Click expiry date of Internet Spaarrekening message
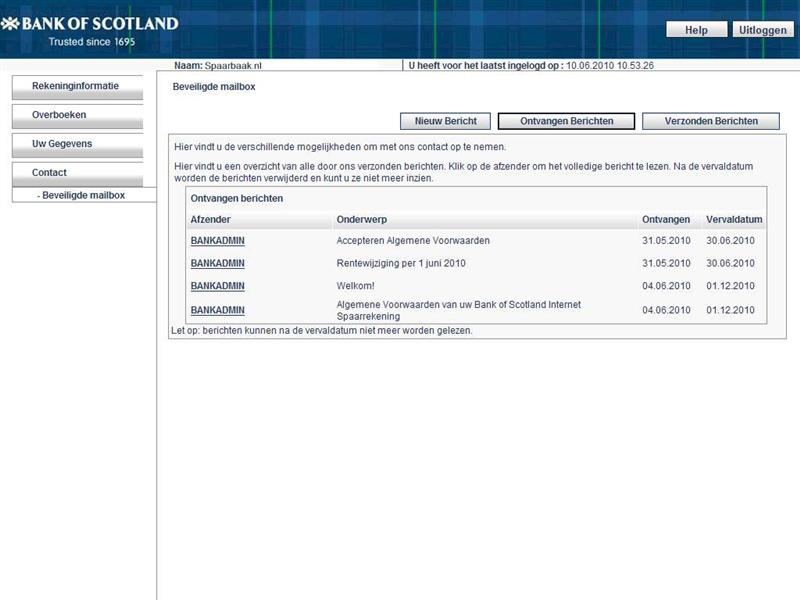Image resolution: width=800 pixels, height=600 pixels. (730, 310)
